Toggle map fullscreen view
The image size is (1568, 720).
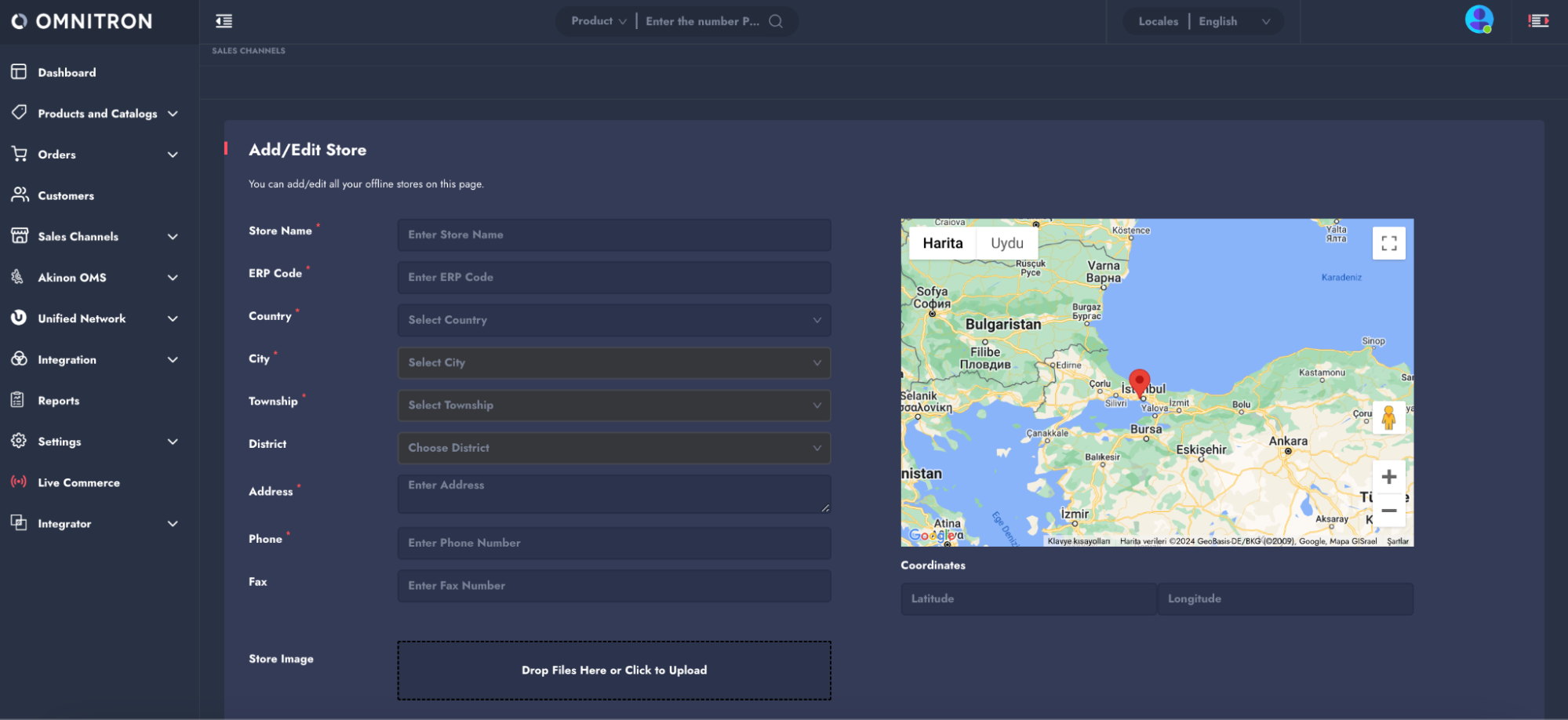point(1388,243)
